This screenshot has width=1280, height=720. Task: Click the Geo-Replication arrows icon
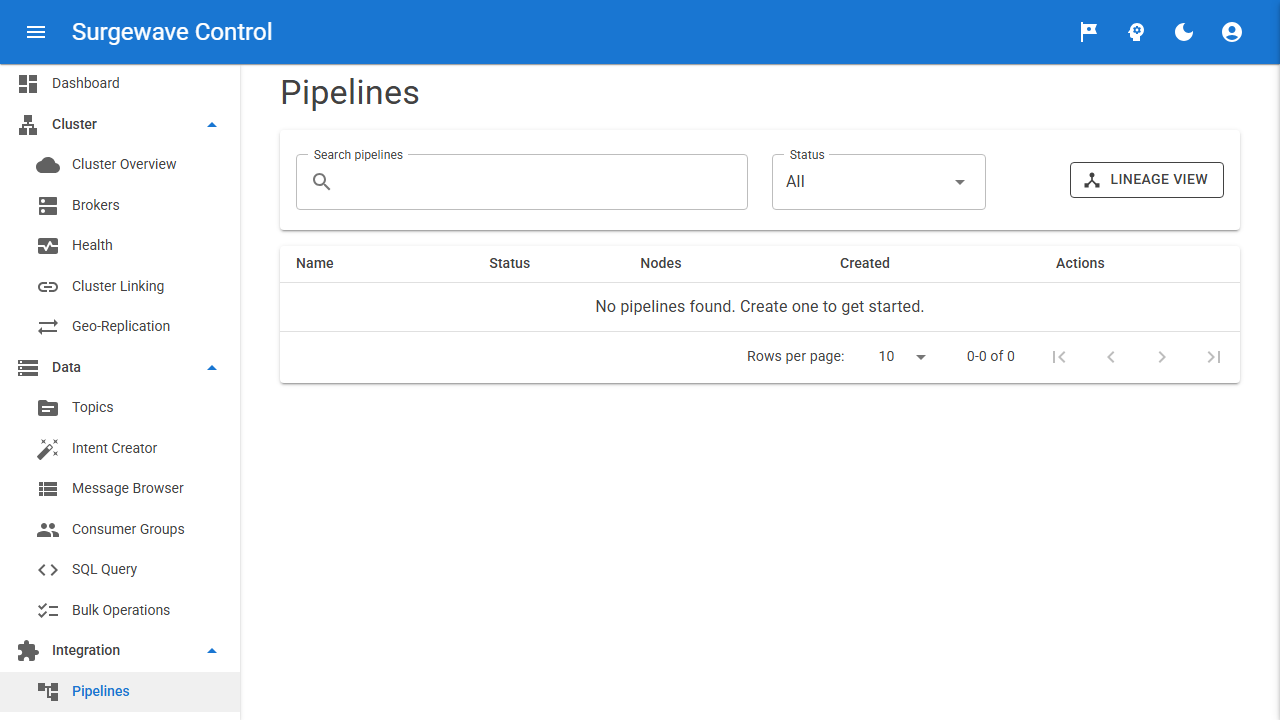tap(48, 327)
